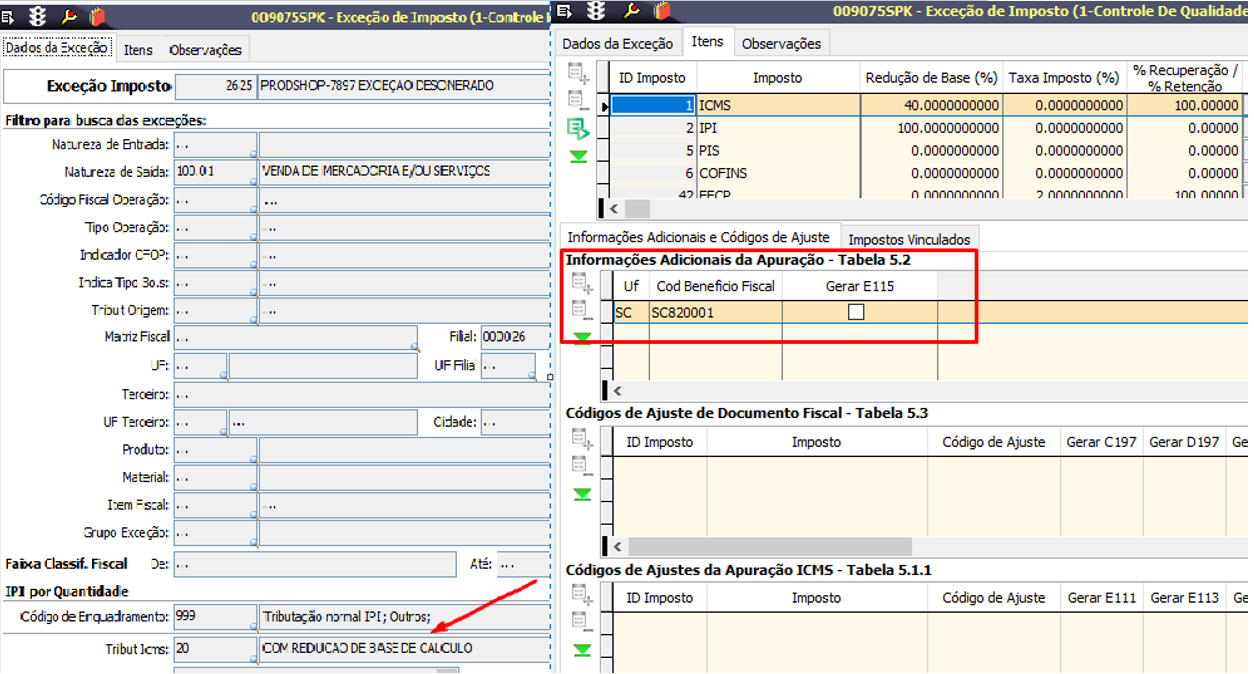1254x674 pixels.
Task: Open the Dados da Exceção tab in right window
Action: coord(618,43)
